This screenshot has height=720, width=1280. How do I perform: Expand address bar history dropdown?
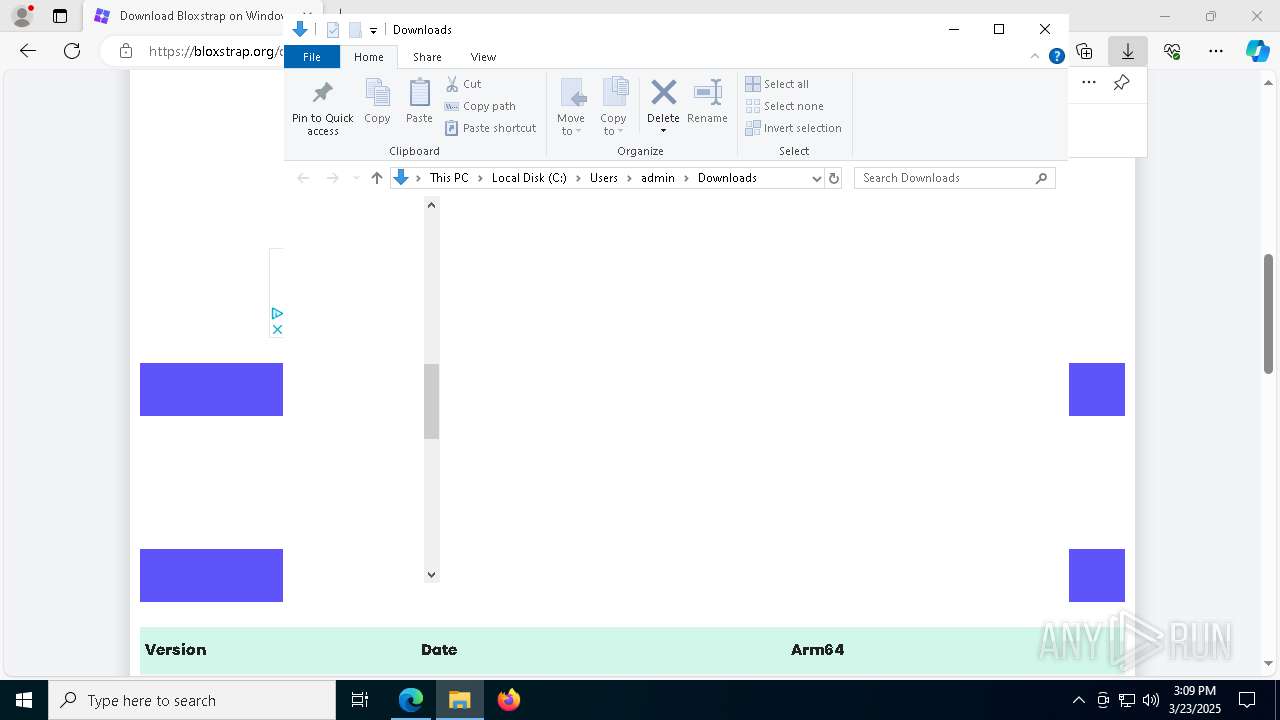click(x=816, y=178)
